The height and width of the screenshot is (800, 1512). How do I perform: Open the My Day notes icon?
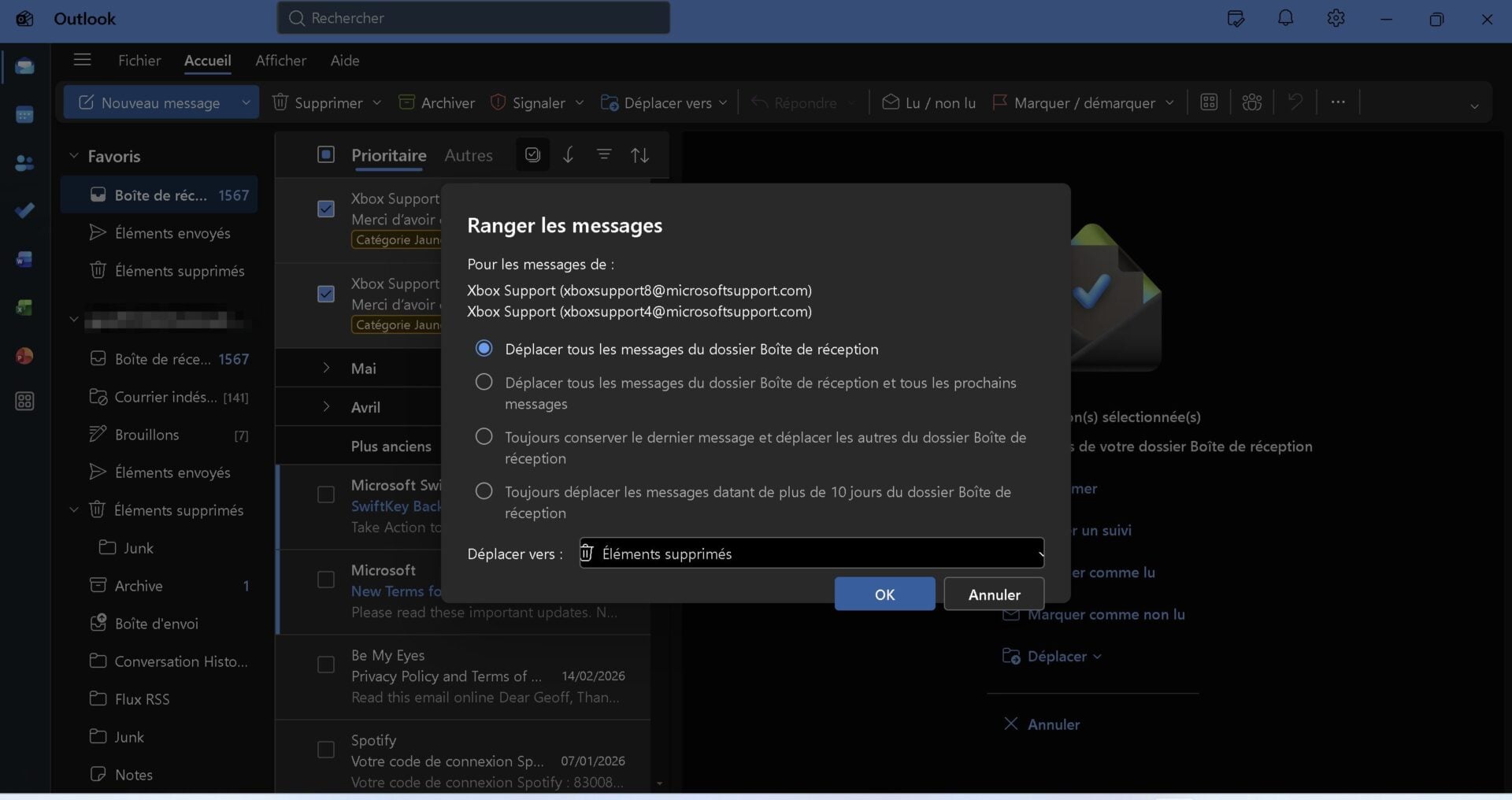pyautogui.click(x=1236, y=18)
